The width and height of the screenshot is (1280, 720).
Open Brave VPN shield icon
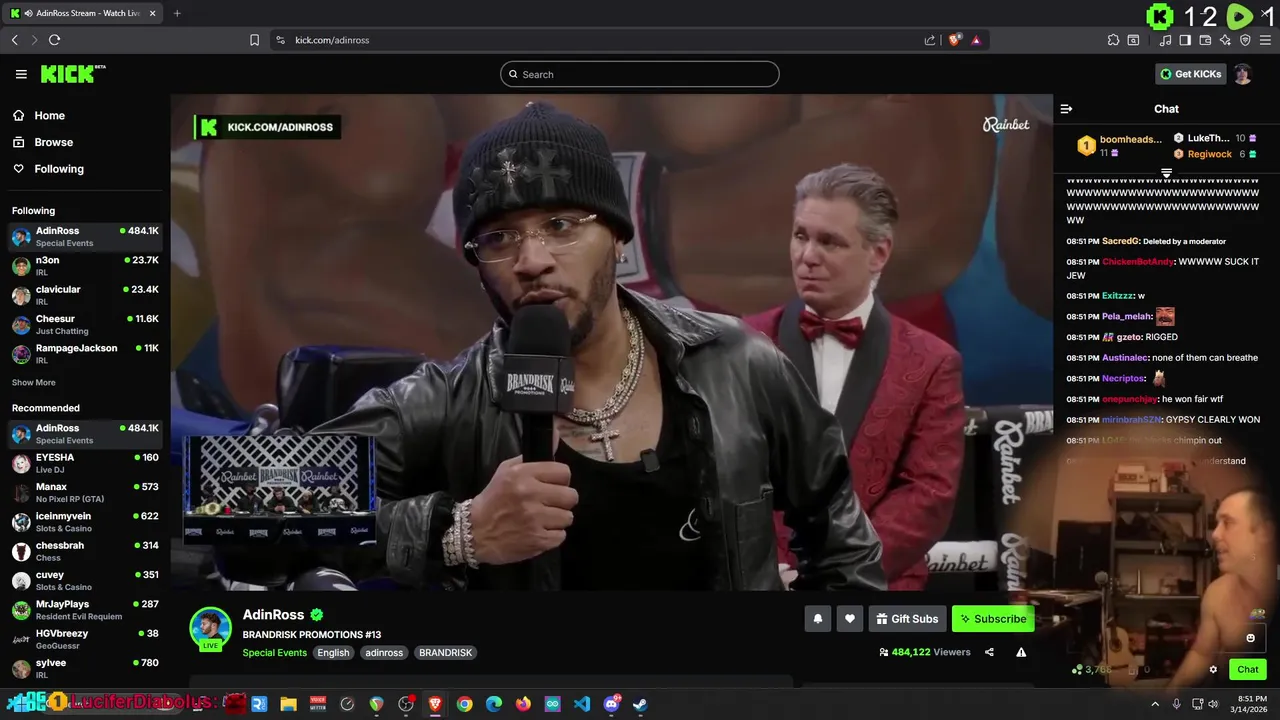pyautogui.click(x=1245, y=40)
